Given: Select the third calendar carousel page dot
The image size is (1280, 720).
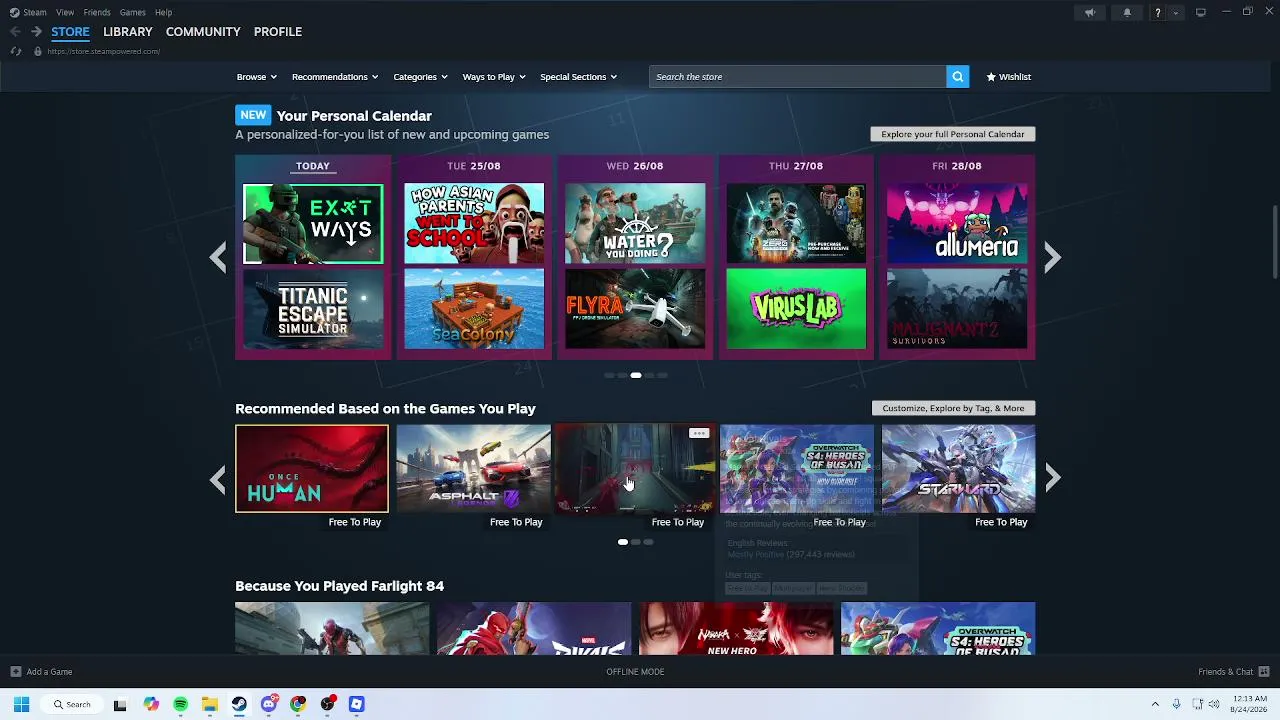Looking at the screenshot, I should coord(636,375).
